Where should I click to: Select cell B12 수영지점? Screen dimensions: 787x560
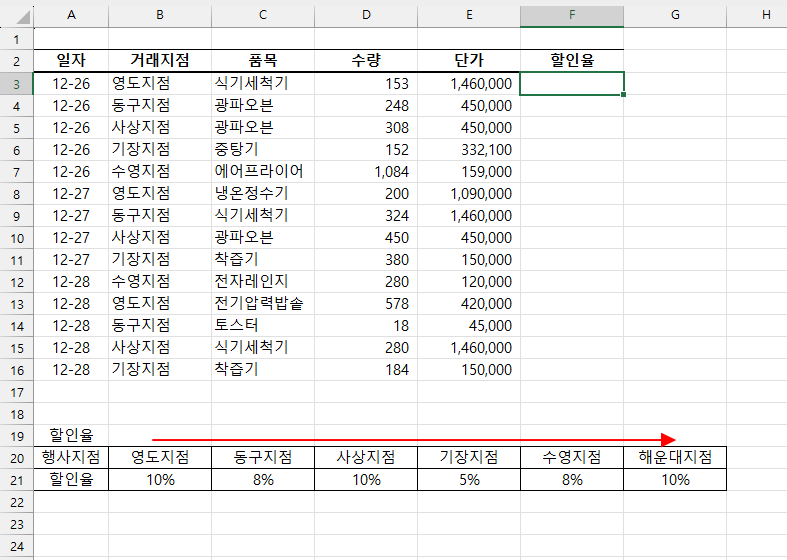coord(160,282)
